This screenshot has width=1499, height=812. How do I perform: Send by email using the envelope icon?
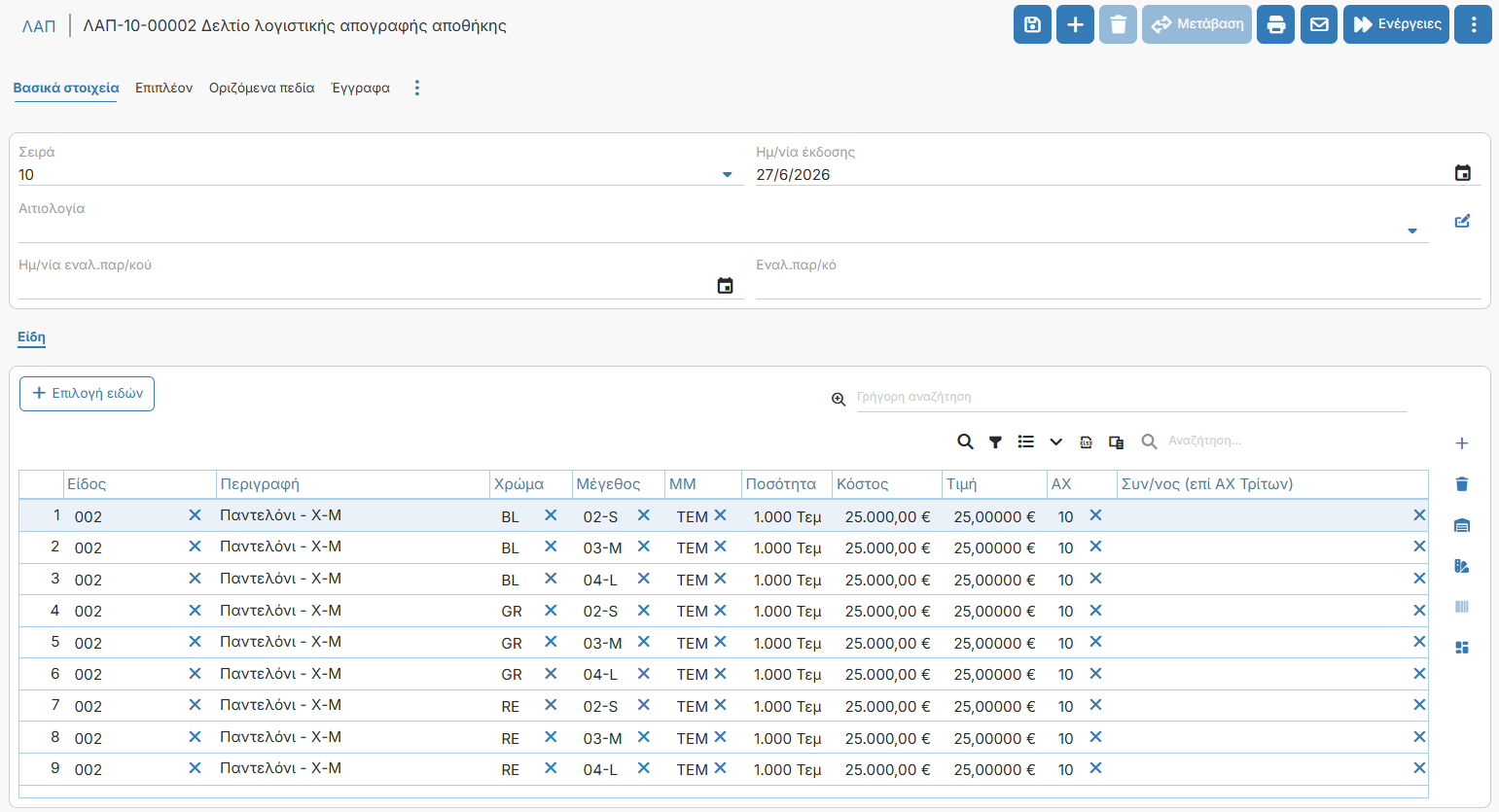pyautogui.click(x=1319, y=24)
